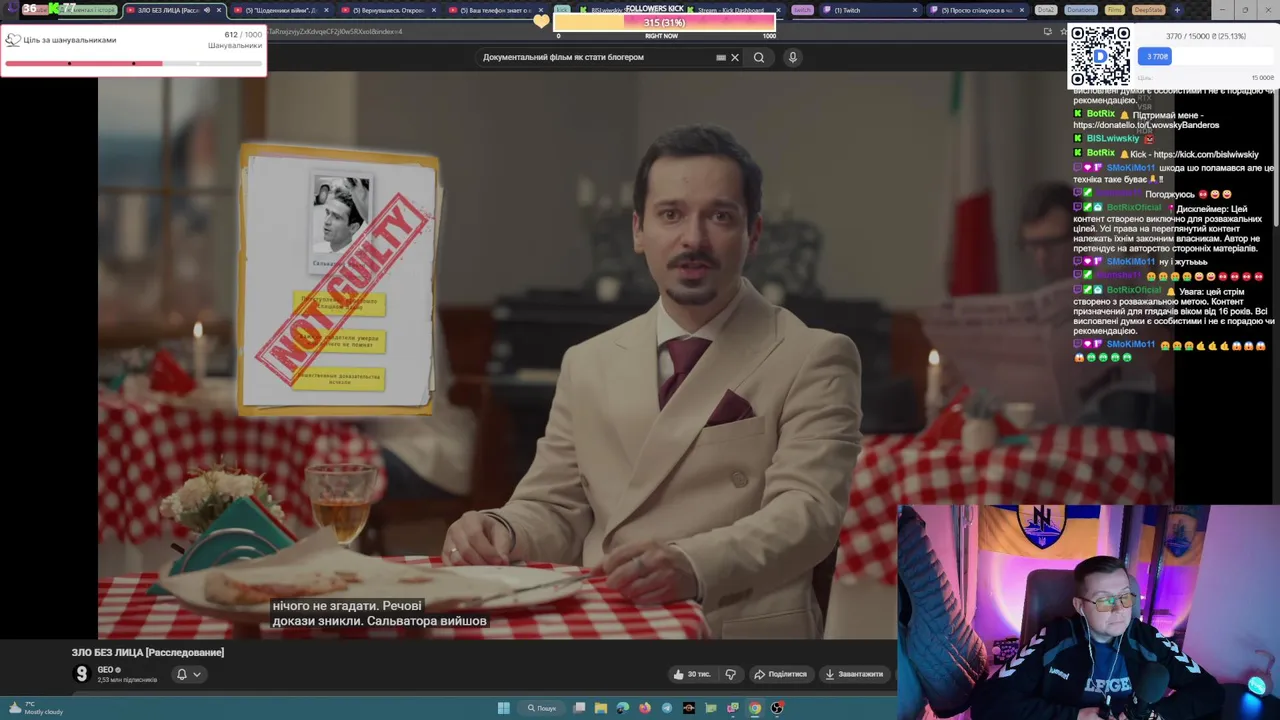1280x720 pixels.
Task: Open Windows Start menu
Action: coord(504,708)
